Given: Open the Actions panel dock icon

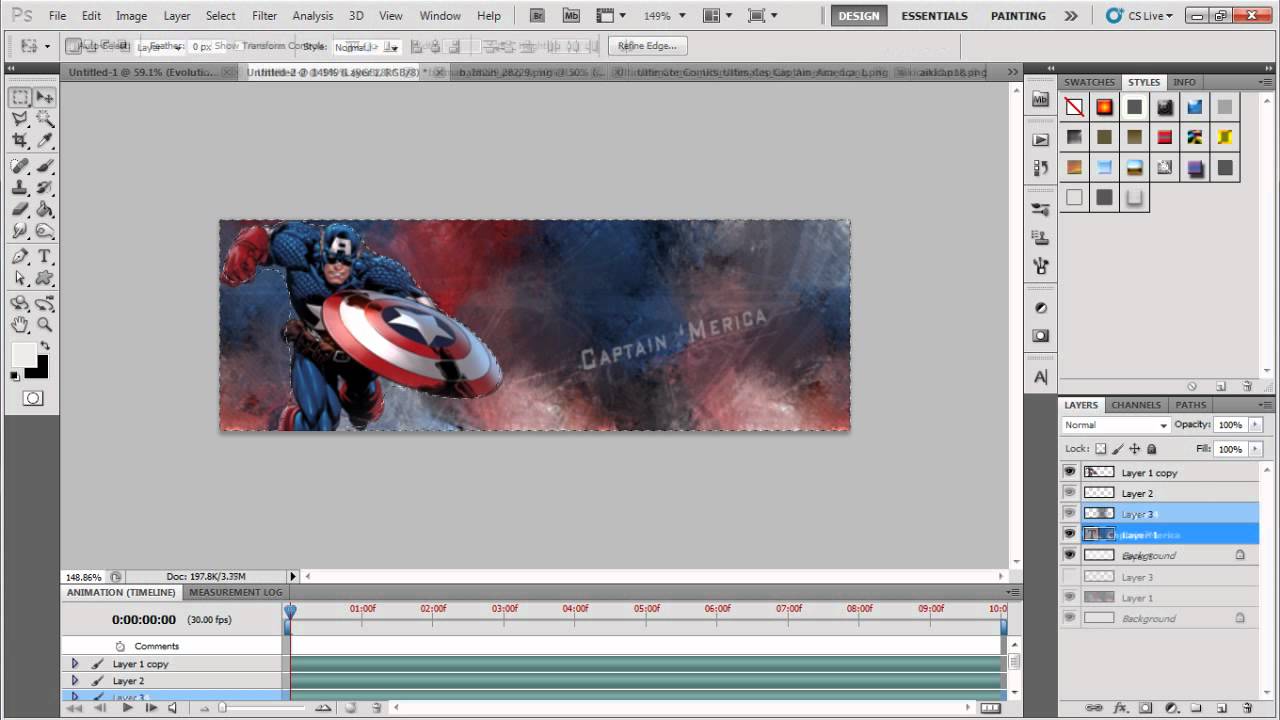Looking at the screenshot, I should click(x=1041, y=139).
